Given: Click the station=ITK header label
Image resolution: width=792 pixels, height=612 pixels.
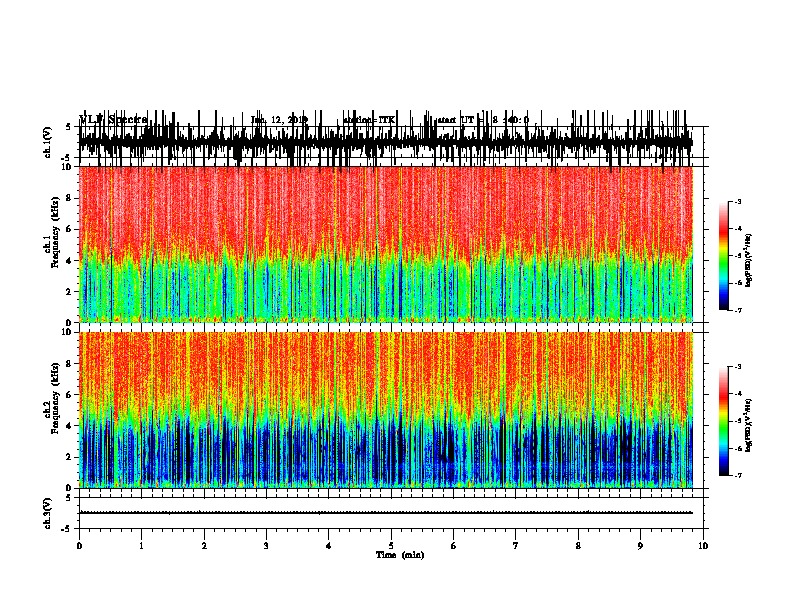Looking at the screenshot, I should 369,120.
